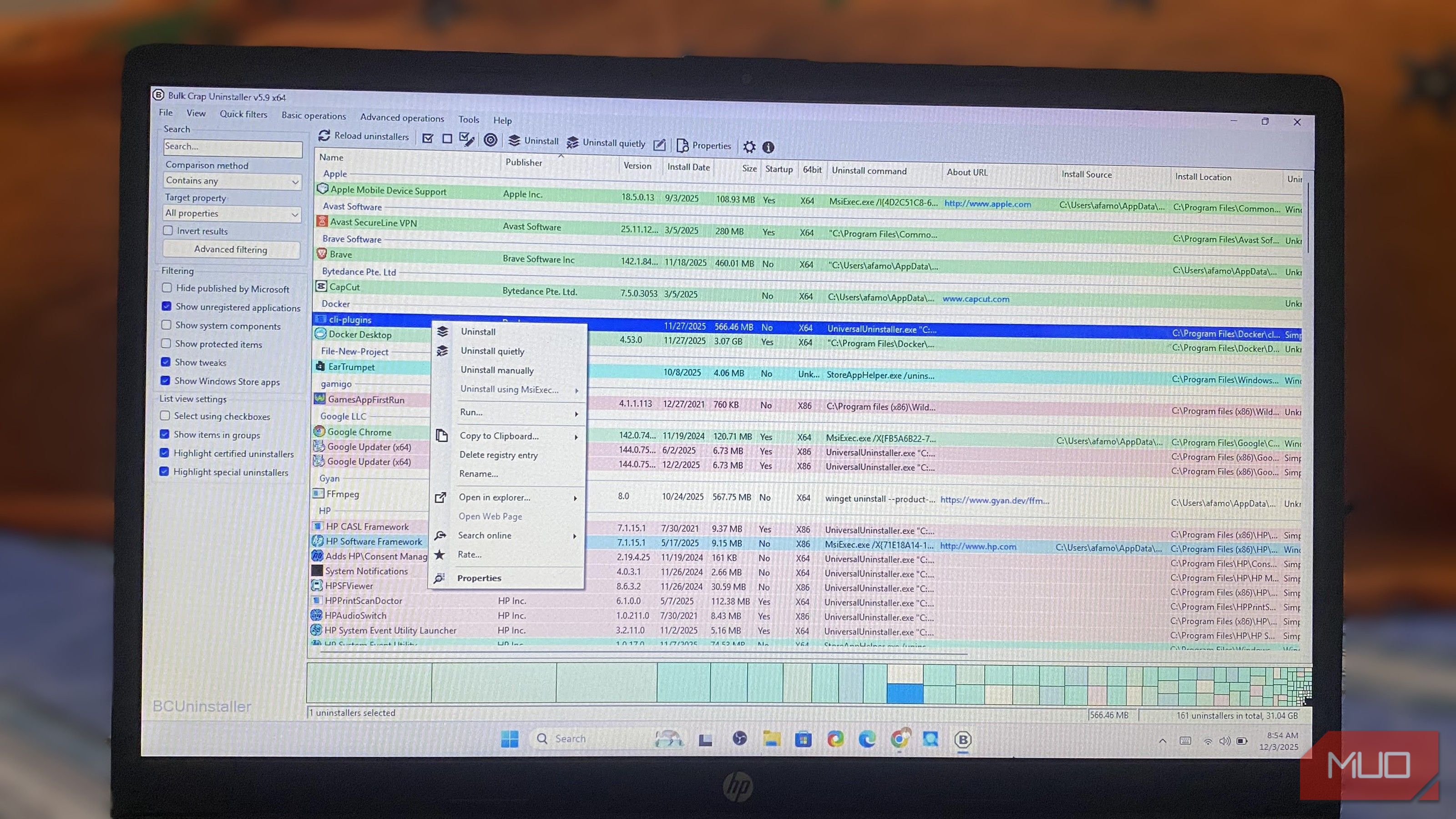Viewport: 1456px width, 819px height.
Task: Click into the Search text field
Action: (232, 147)
